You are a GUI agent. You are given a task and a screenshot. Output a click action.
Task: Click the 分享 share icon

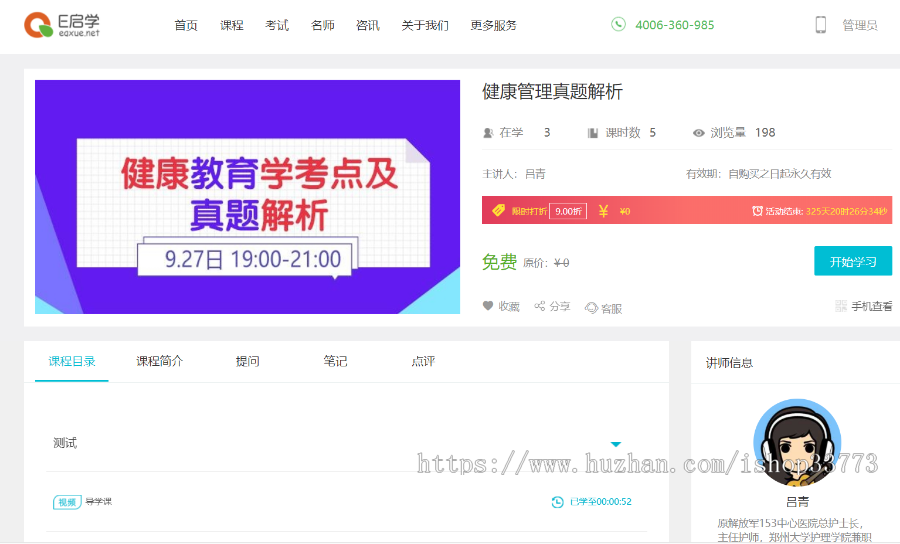pyautogui.click(x=540, y=306)
